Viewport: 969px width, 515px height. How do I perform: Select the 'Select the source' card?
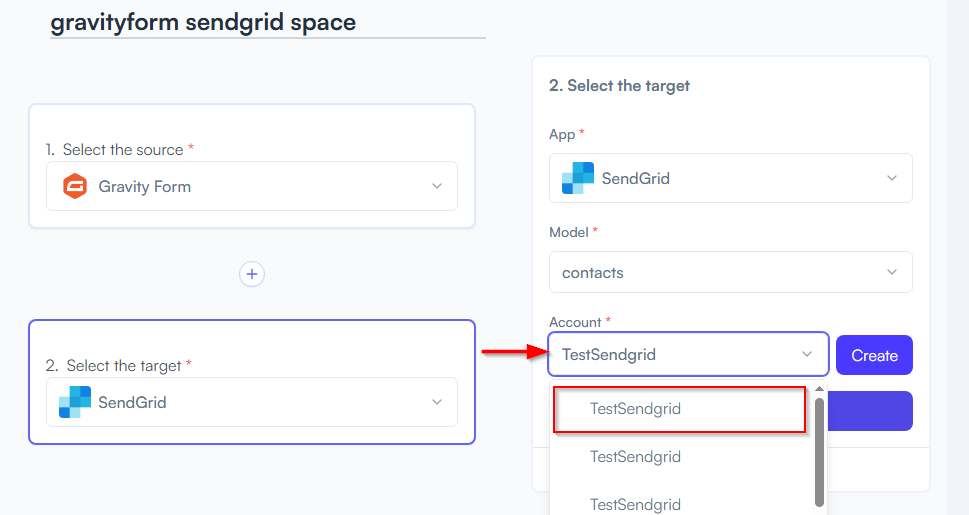tap(252, 166)
